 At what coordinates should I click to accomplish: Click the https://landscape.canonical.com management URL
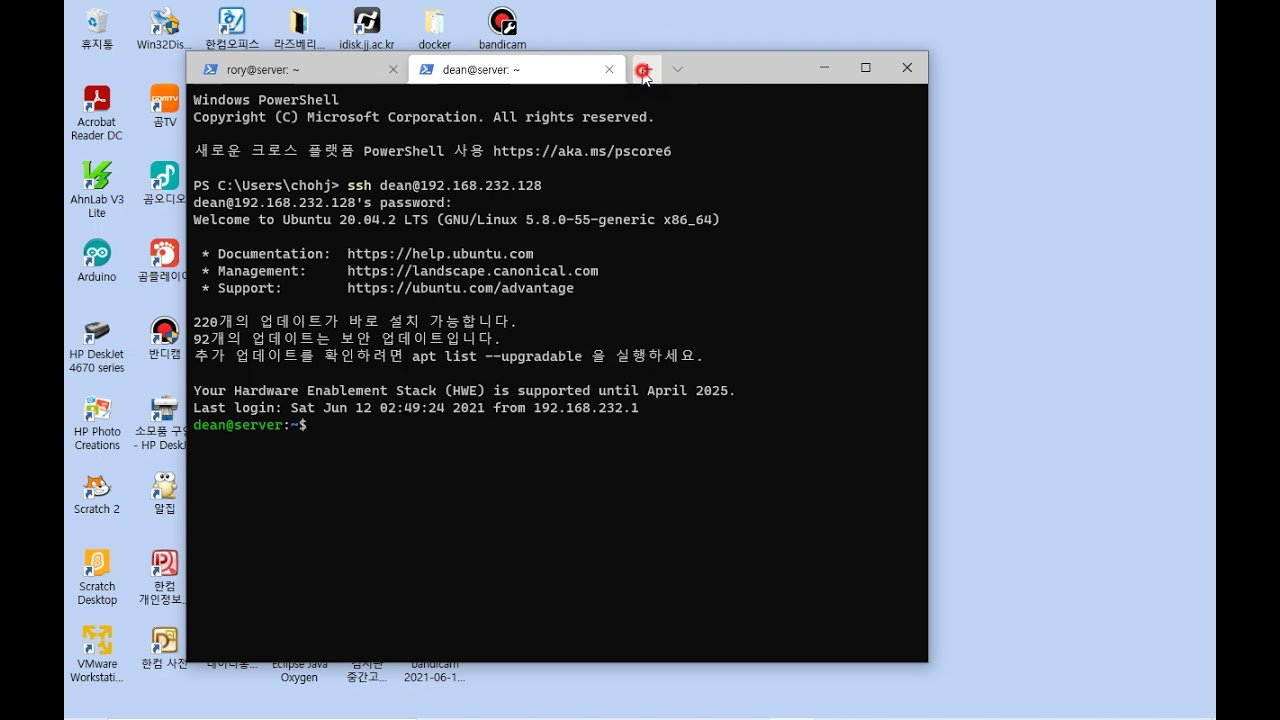coord(473,271)
